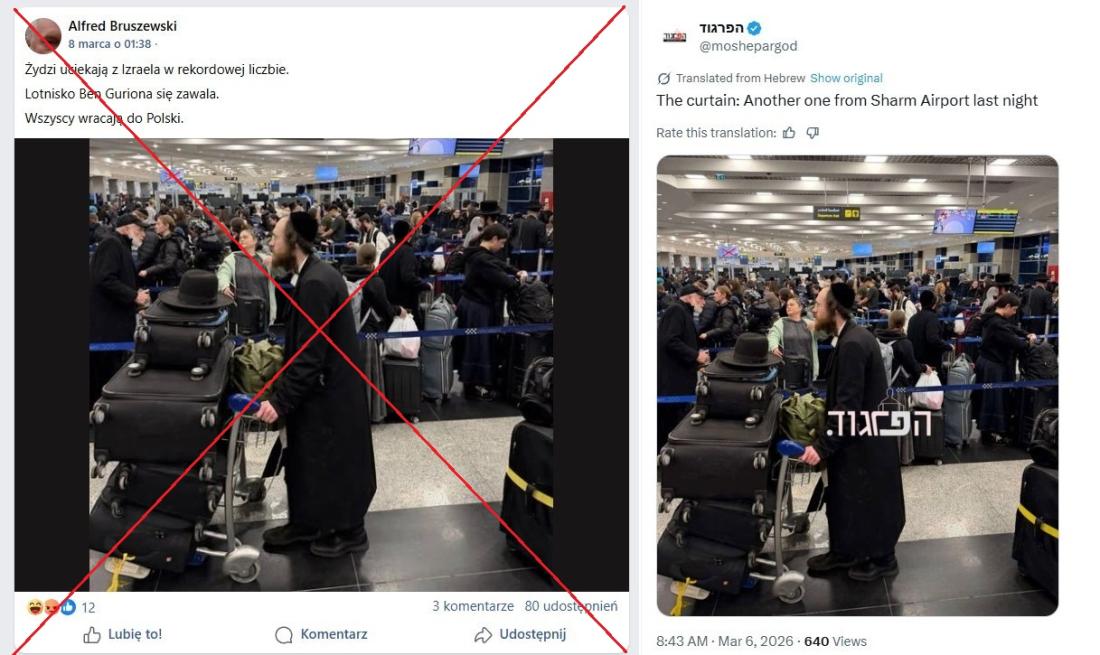Viewport: 1100px width, 655px height.
Task: Click the 640 Views counter
Action: click(835, 641)
